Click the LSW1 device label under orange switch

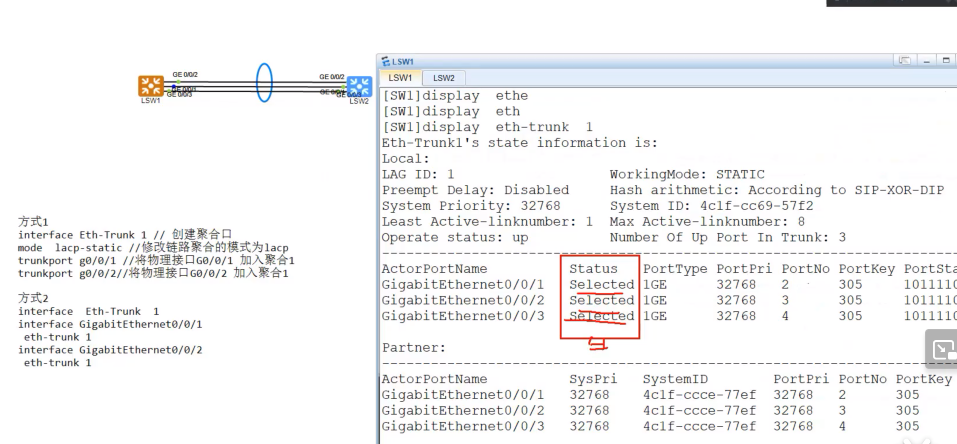(x=150, y=100)
